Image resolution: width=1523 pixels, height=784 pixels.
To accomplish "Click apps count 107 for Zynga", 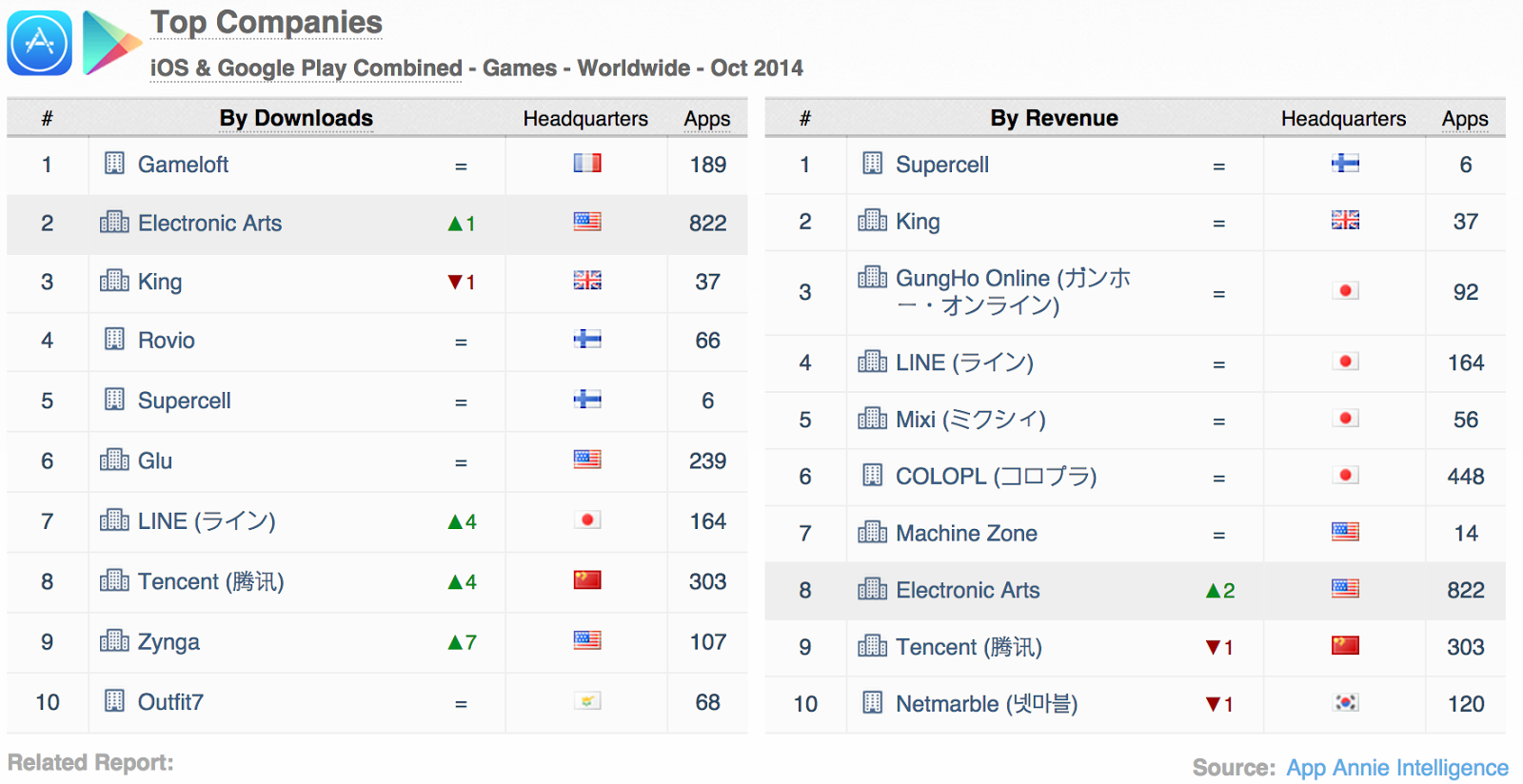I will coord(707,642).
